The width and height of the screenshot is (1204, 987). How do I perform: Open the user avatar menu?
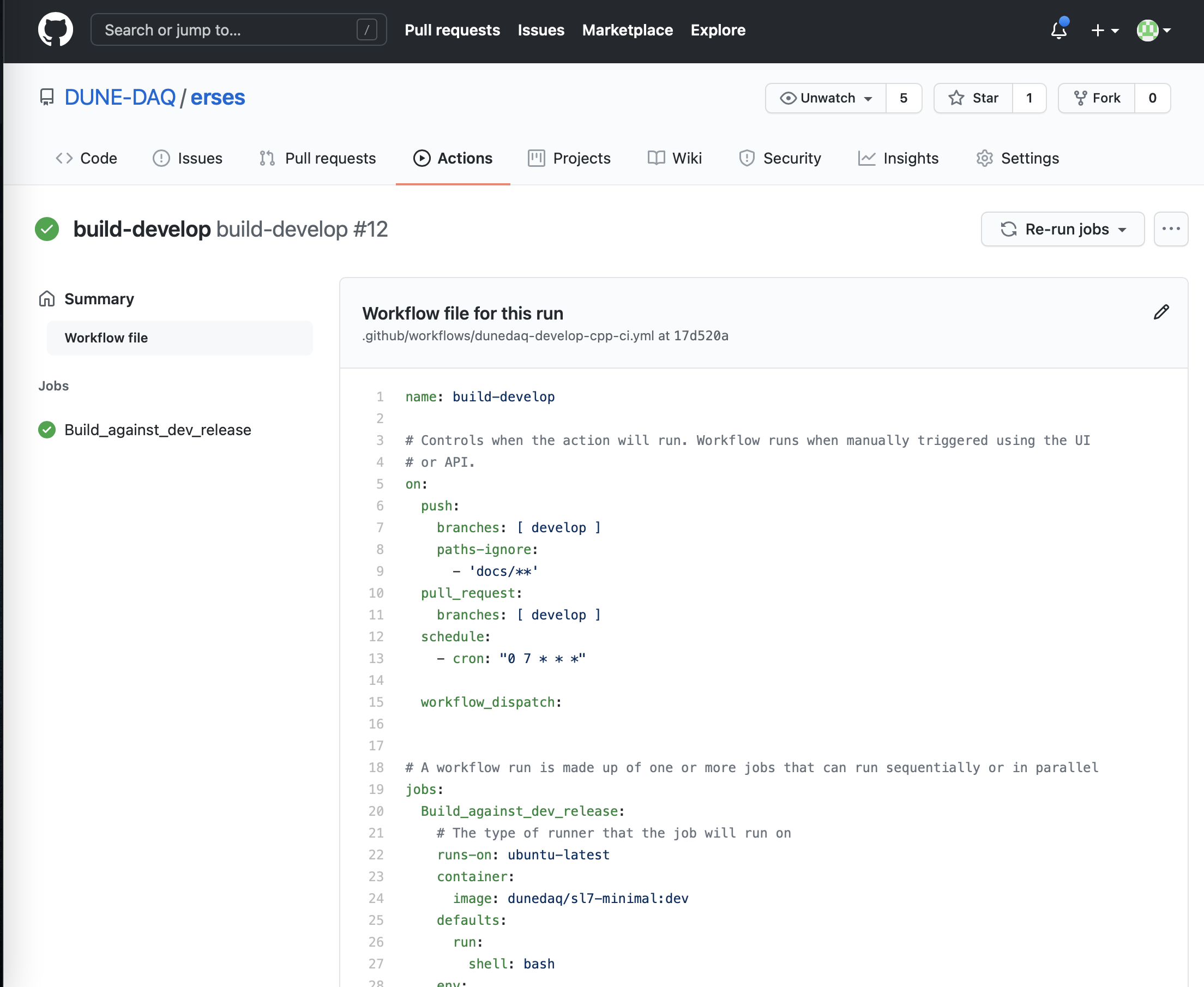tap(1153, 30)
